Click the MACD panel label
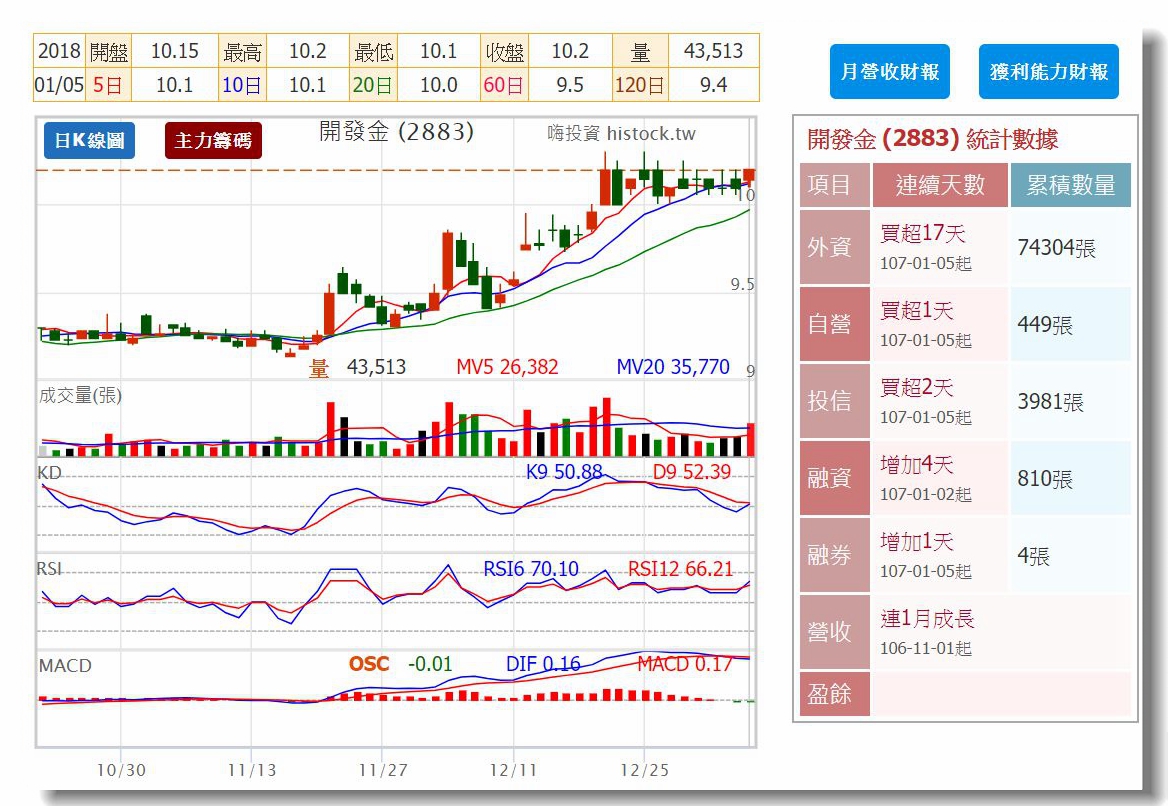This screenshot has width=1168, height=806. coord(66,665)
